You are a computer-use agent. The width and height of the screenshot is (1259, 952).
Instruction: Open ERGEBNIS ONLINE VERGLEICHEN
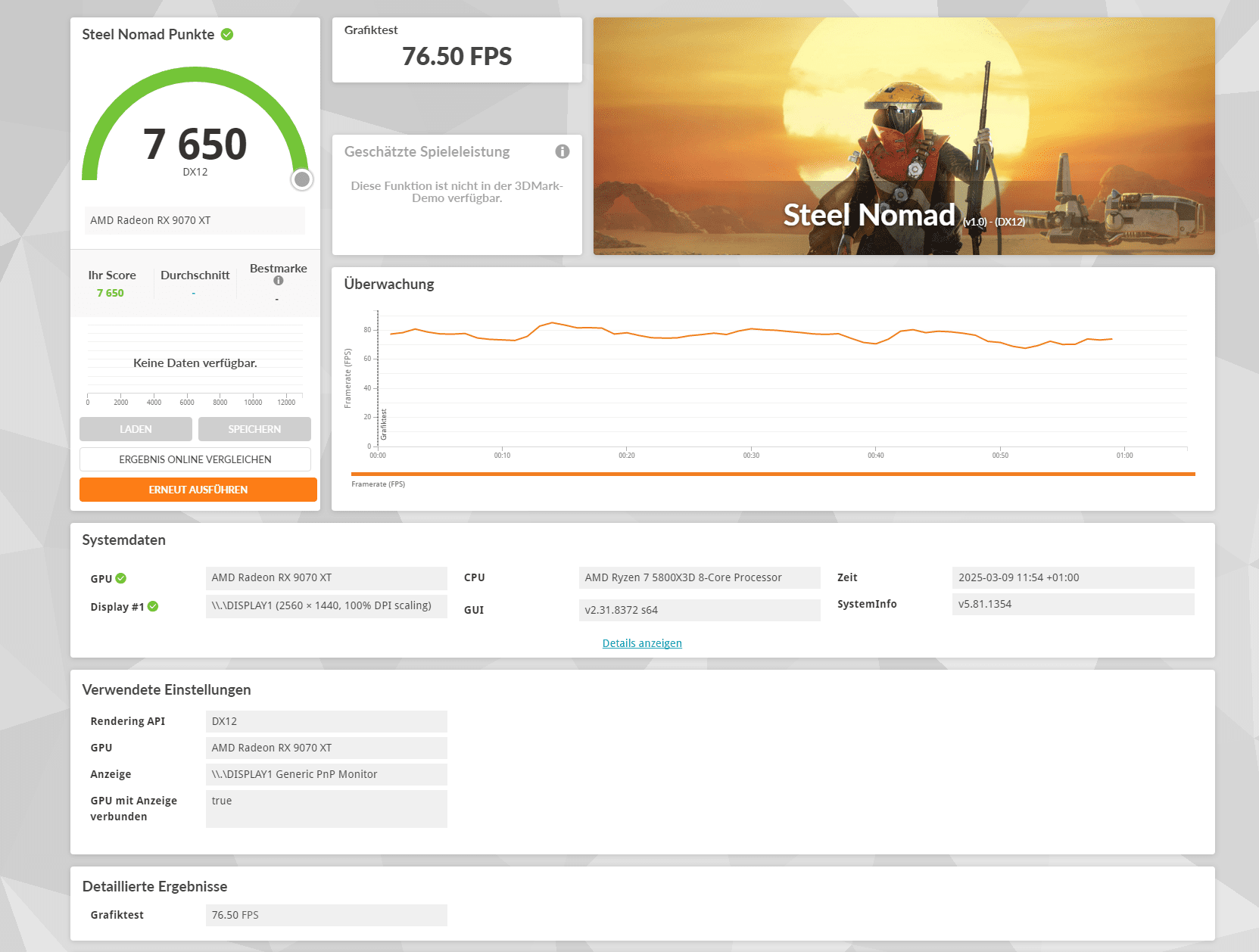tap(195, 459)
